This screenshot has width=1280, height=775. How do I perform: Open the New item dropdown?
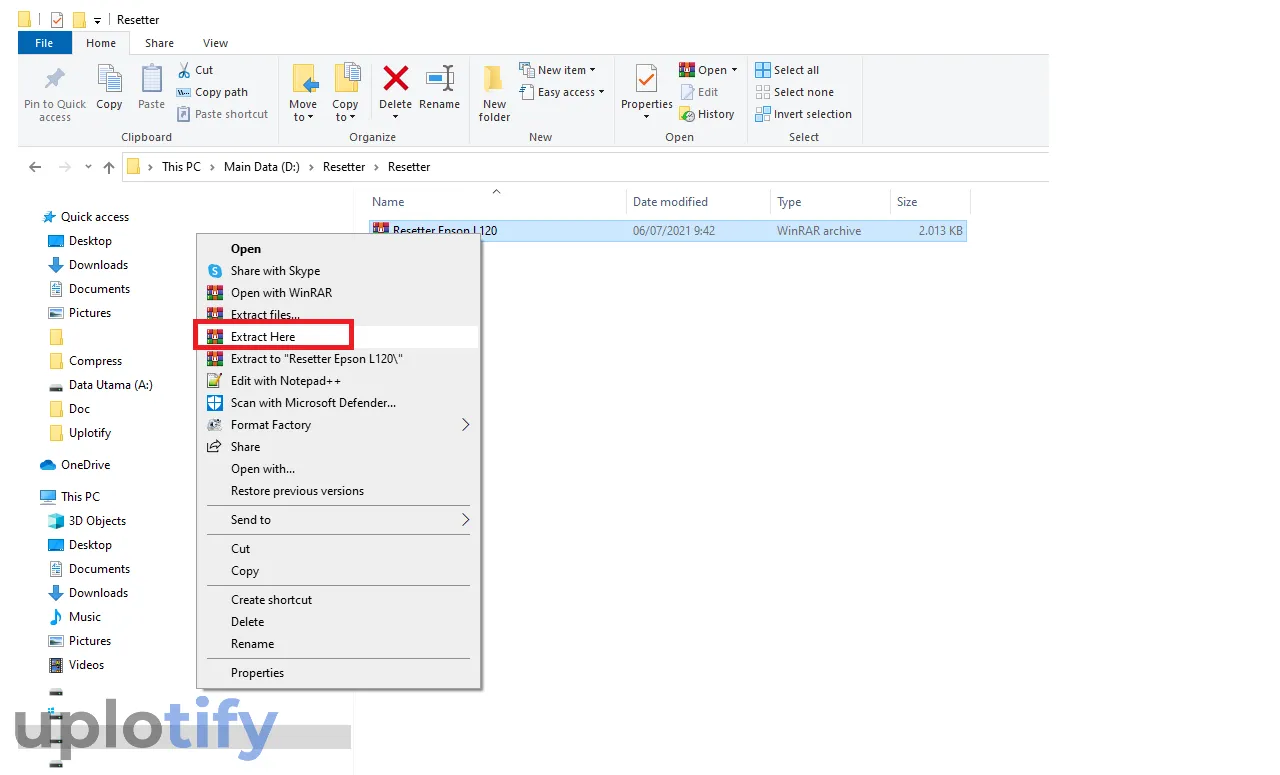(557, 70)
